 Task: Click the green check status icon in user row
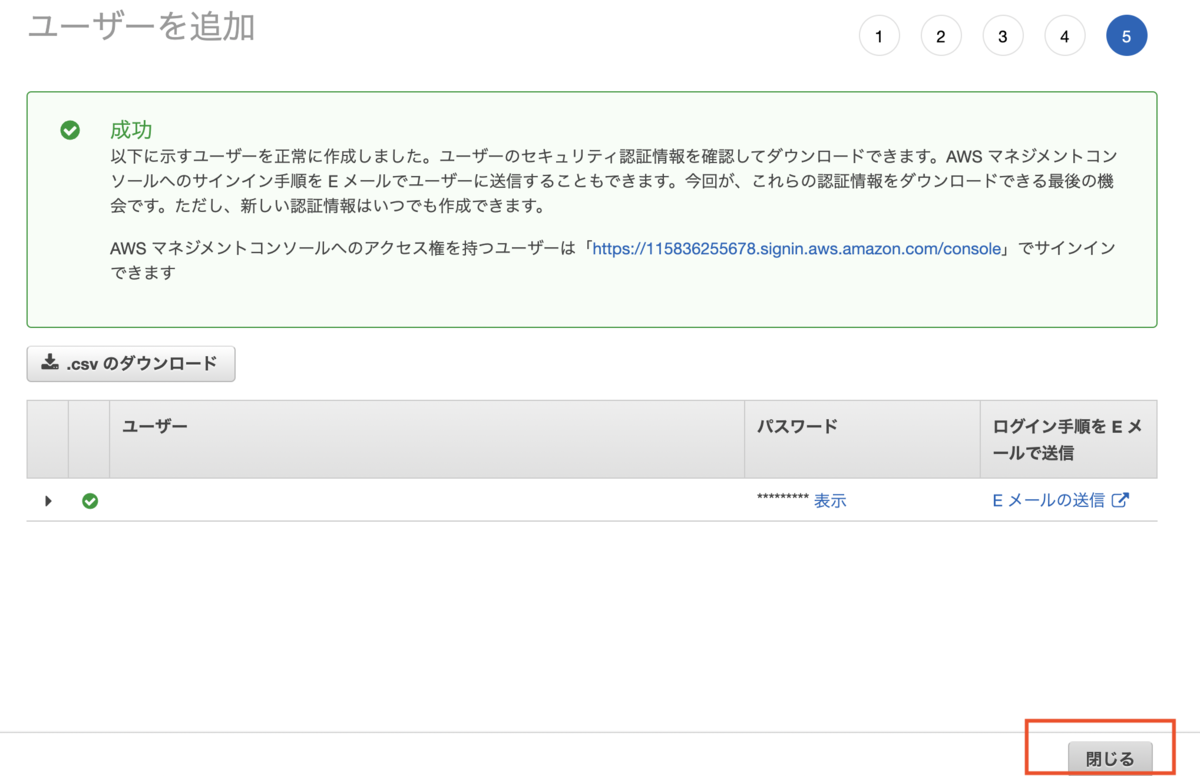(x=90, y=501)
